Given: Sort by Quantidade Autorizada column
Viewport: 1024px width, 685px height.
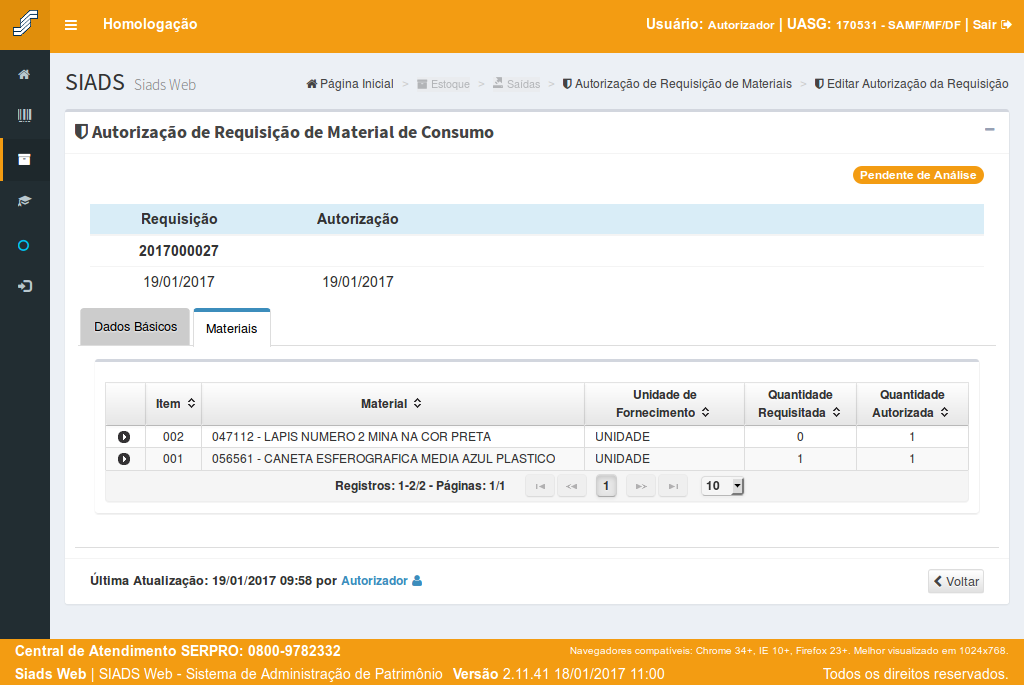Looking at the screenshot, I should [912, 404].
